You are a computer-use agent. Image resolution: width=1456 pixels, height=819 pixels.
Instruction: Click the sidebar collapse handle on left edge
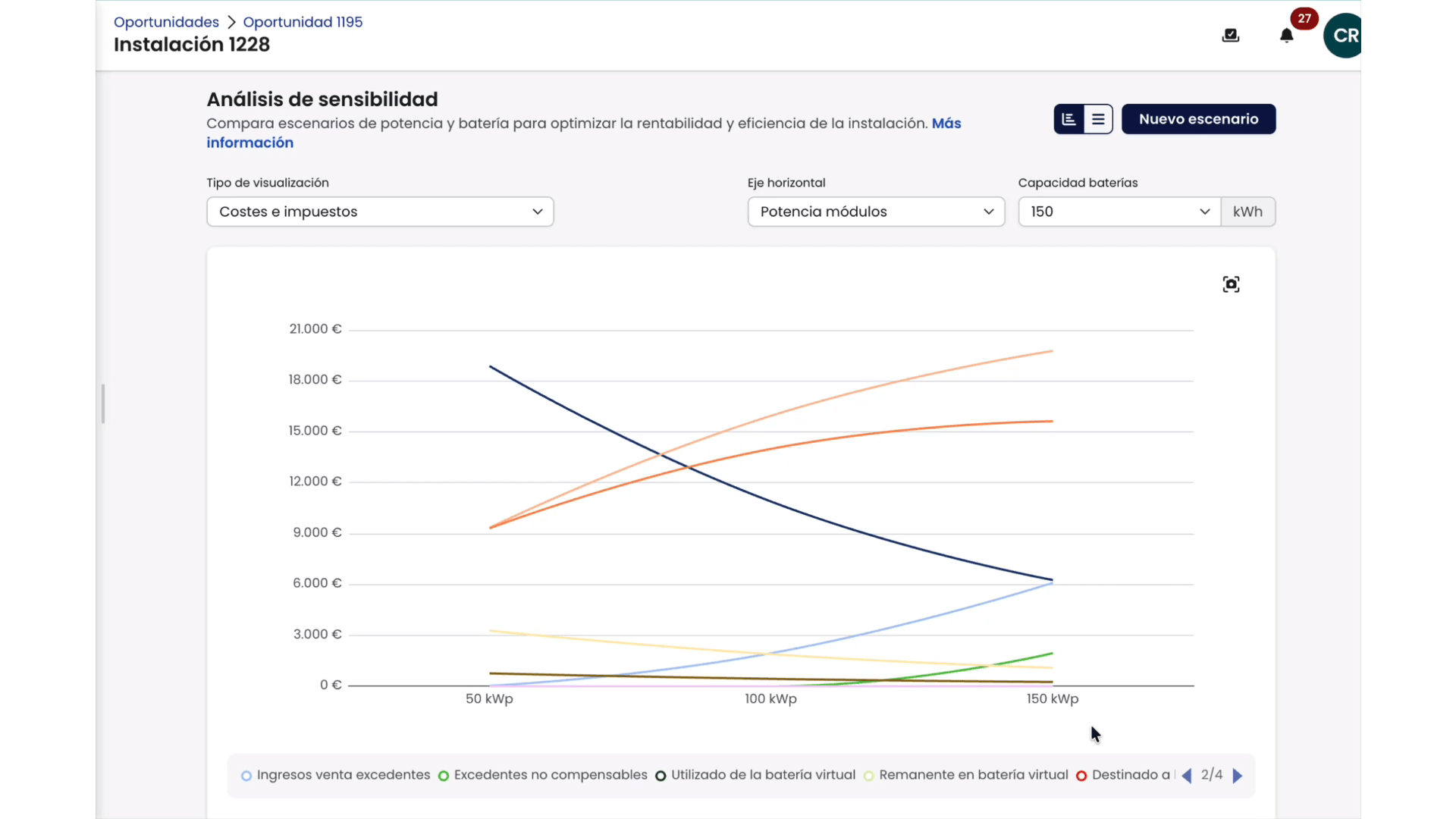tap(103, 404)
